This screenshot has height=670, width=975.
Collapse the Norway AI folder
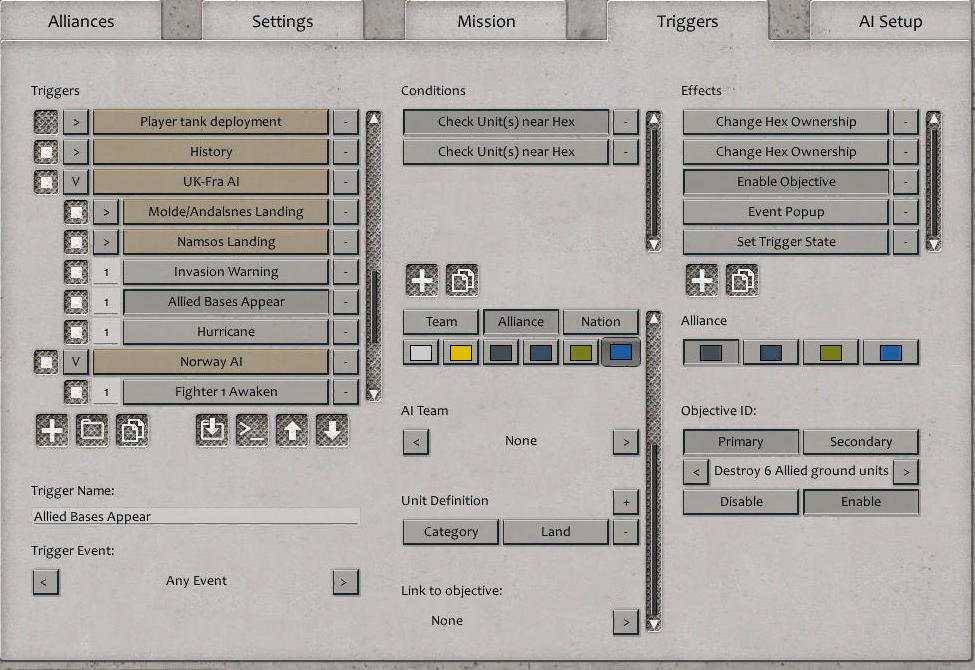[x=76, y=361]
